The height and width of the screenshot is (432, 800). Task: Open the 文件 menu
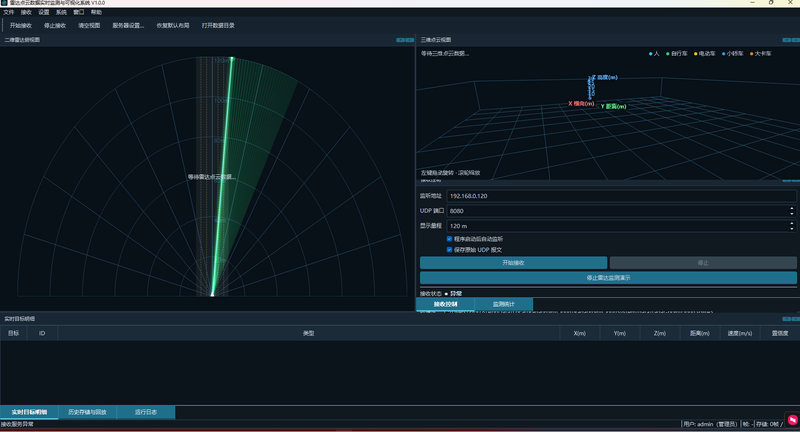(x=9, y=12)
